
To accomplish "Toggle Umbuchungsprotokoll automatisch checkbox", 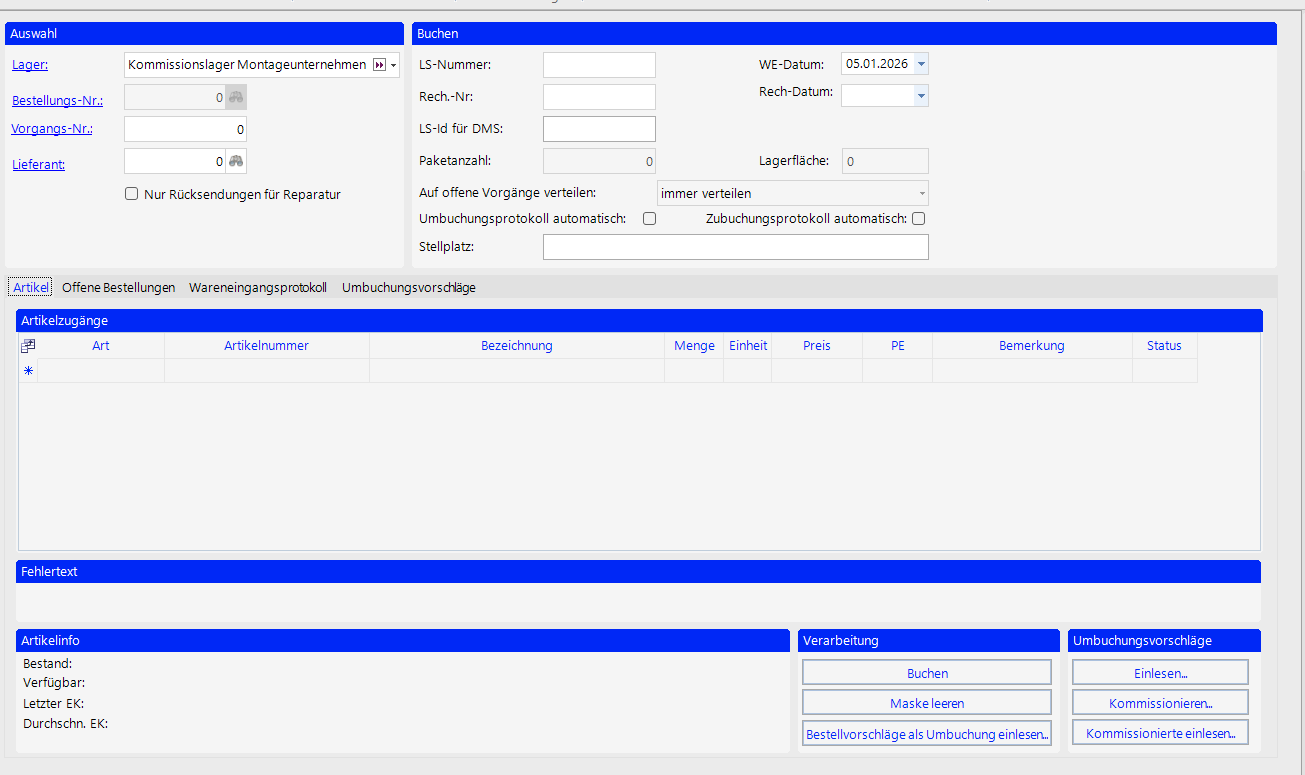I will tap(649, 219).
